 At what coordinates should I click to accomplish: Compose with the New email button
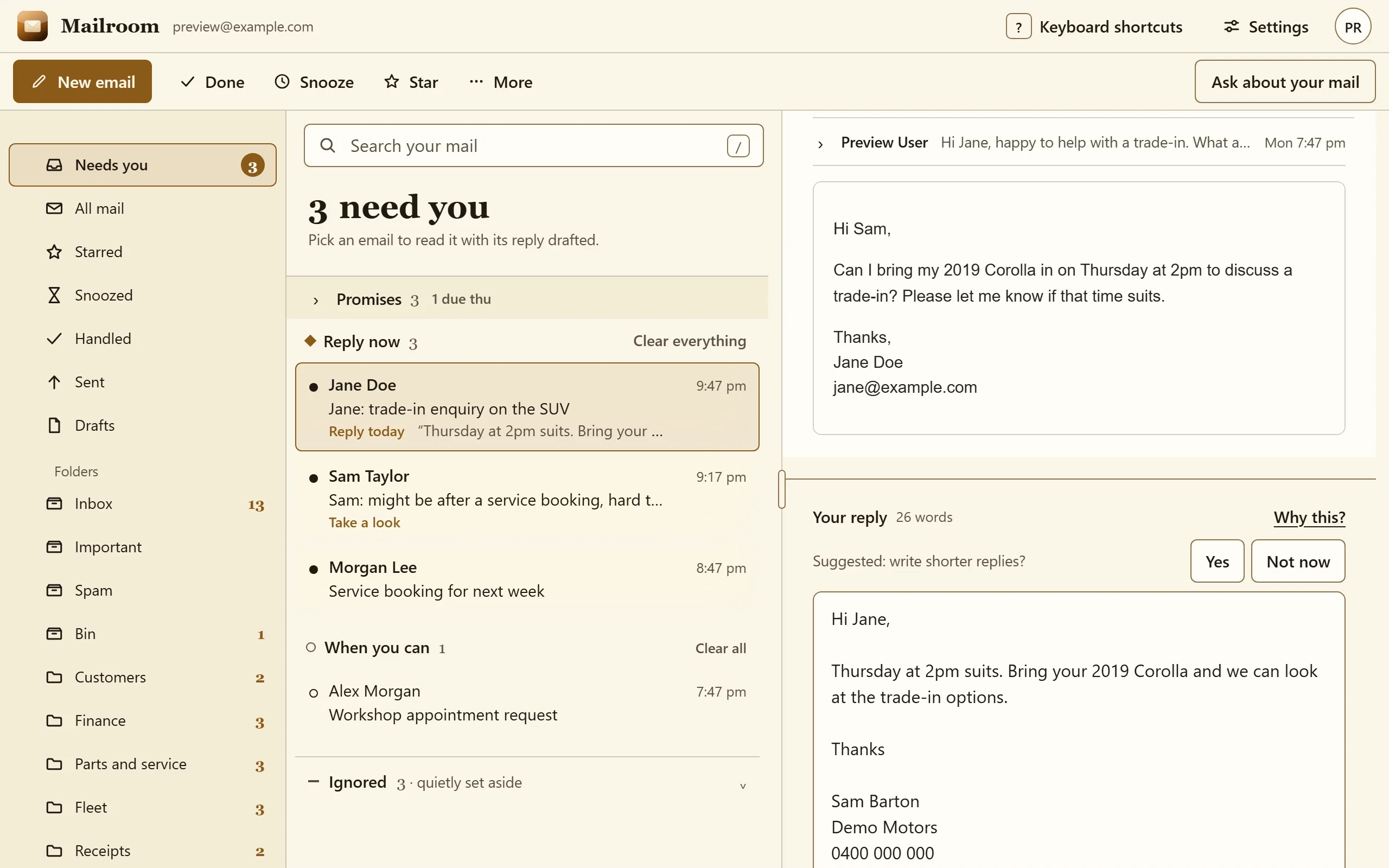coord(82,81)
